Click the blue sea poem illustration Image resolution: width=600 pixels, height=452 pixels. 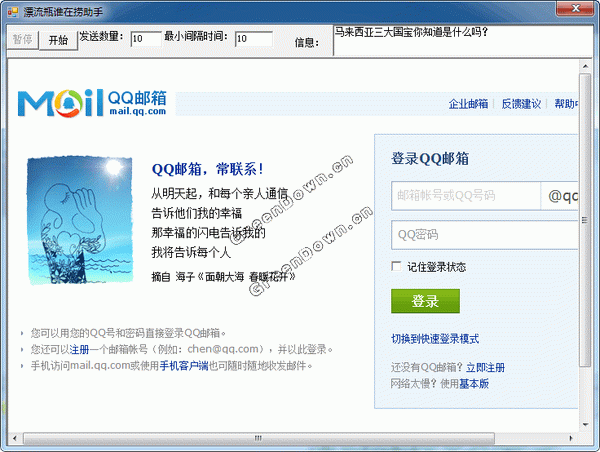point(80,220)
